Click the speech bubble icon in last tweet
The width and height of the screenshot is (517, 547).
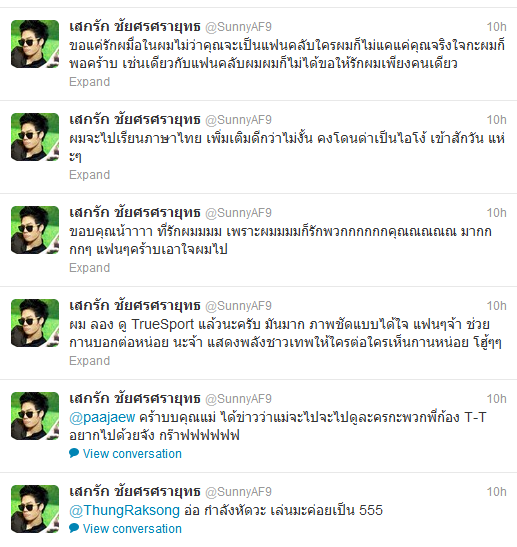click(74, 528)
